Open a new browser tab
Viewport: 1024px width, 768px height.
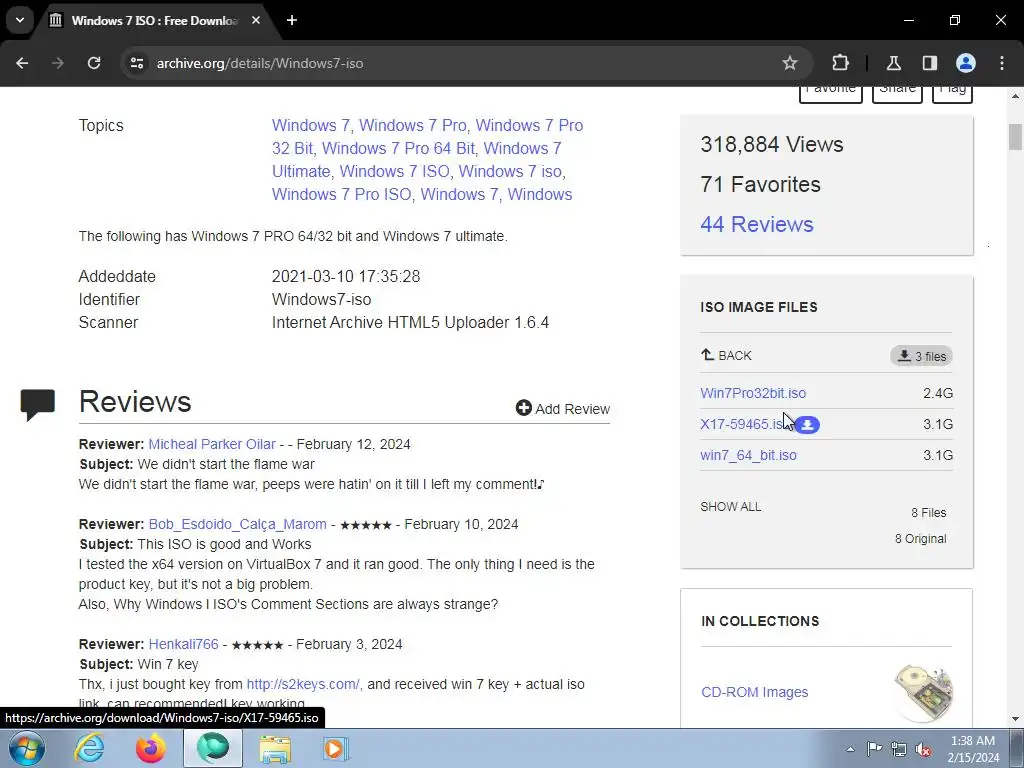(x=292, y=21)
